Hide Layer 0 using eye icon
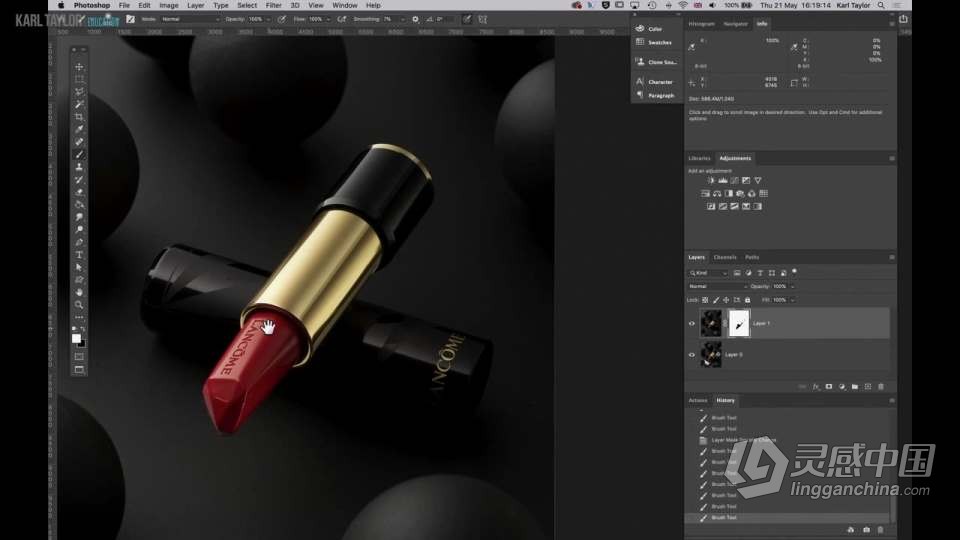Image resolution: width=960 pixels, height=540 pixels. coord(692,354)
